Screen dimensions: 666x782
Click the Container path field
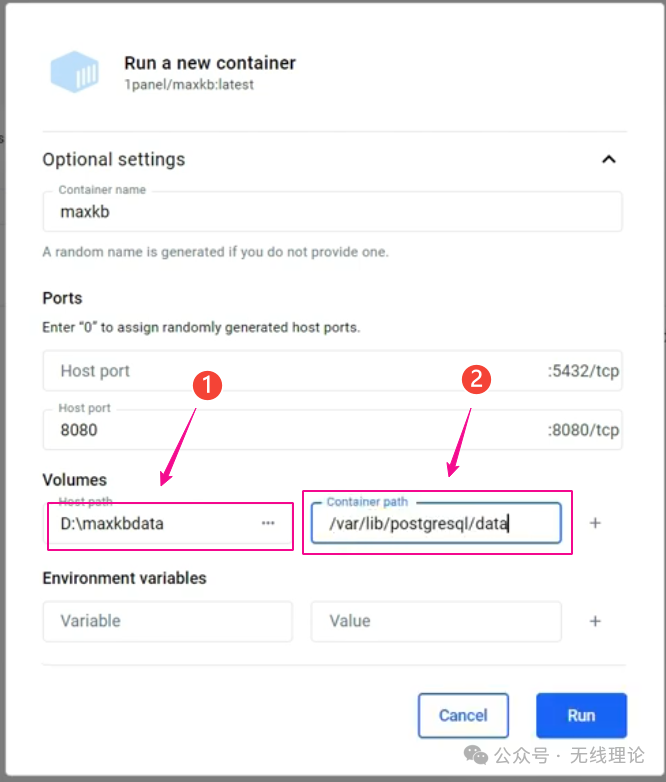coord(435,523)
